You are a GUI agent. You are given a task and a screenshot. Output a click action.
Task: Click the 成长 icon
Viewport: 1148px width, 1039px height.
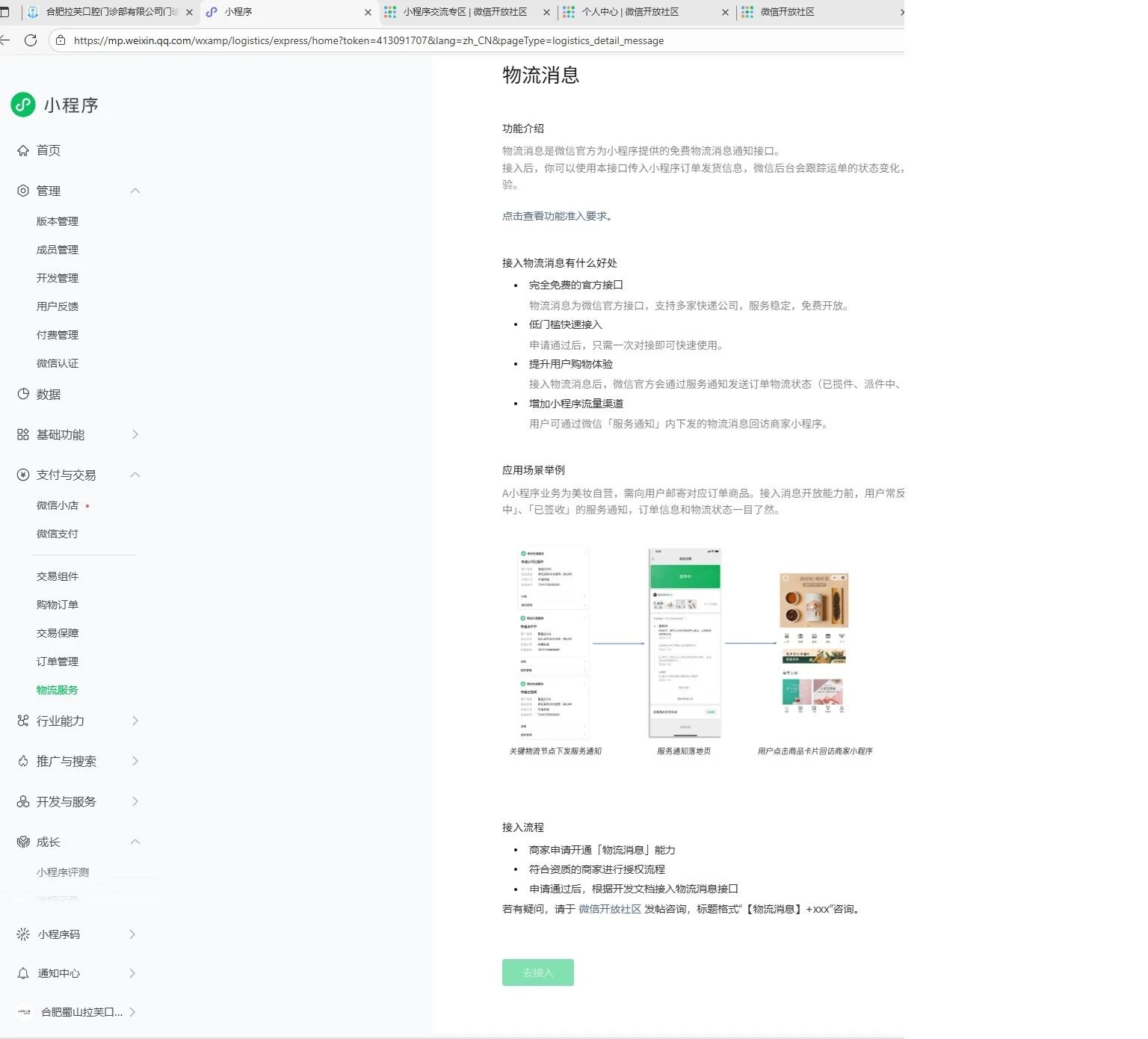point(23,842)
